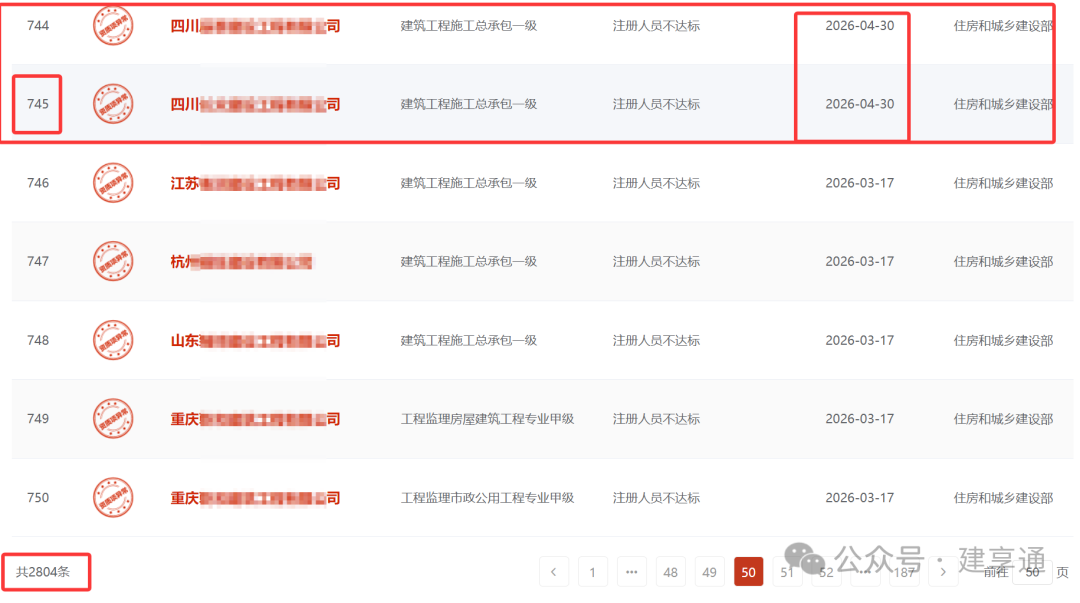The image size is (1080, 603).
Task: Click the red stamp icon in row 750
Action: tap(113, 498)
